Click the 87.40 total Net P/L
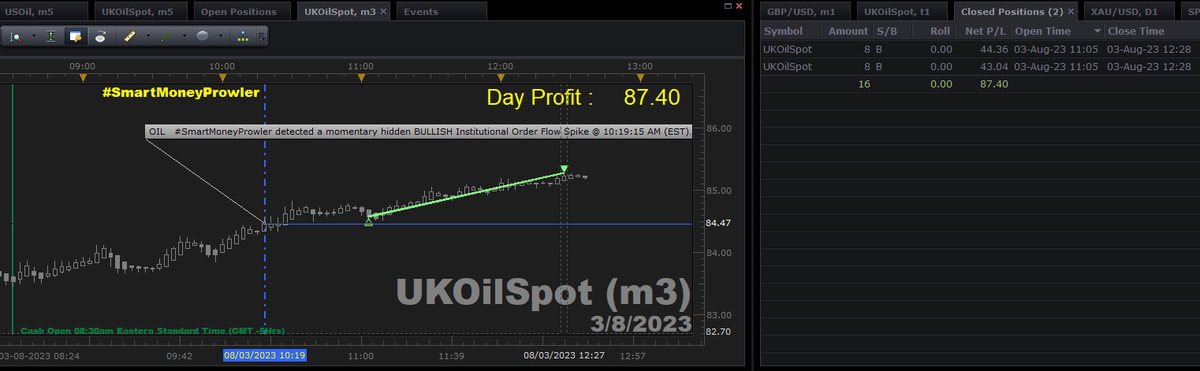Screen dimensions: 1200x371 tap(993, 84)
